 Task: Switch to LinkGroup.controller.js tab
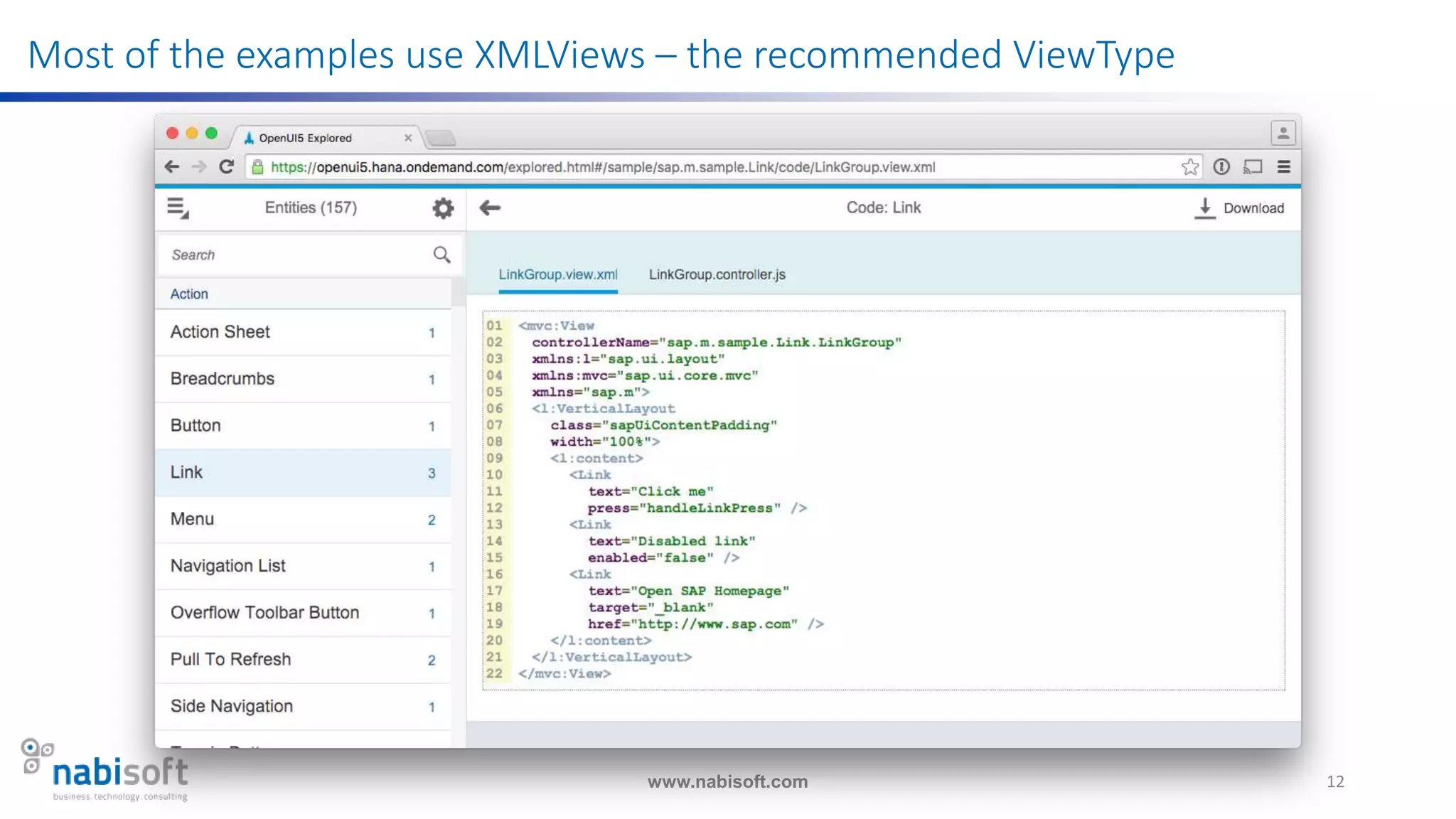[x=717, y=274]
